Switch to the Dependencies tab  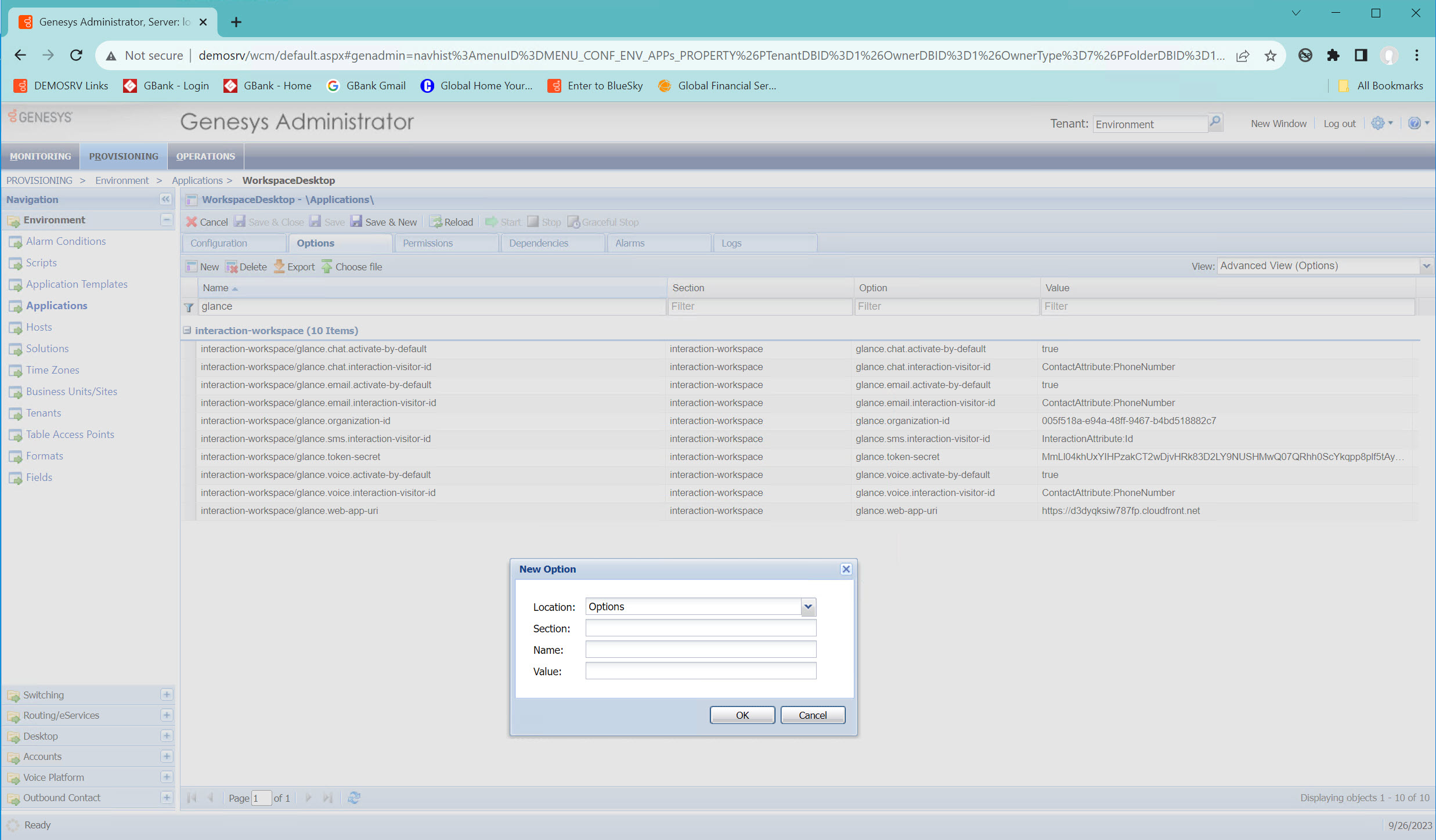point(552,243)
